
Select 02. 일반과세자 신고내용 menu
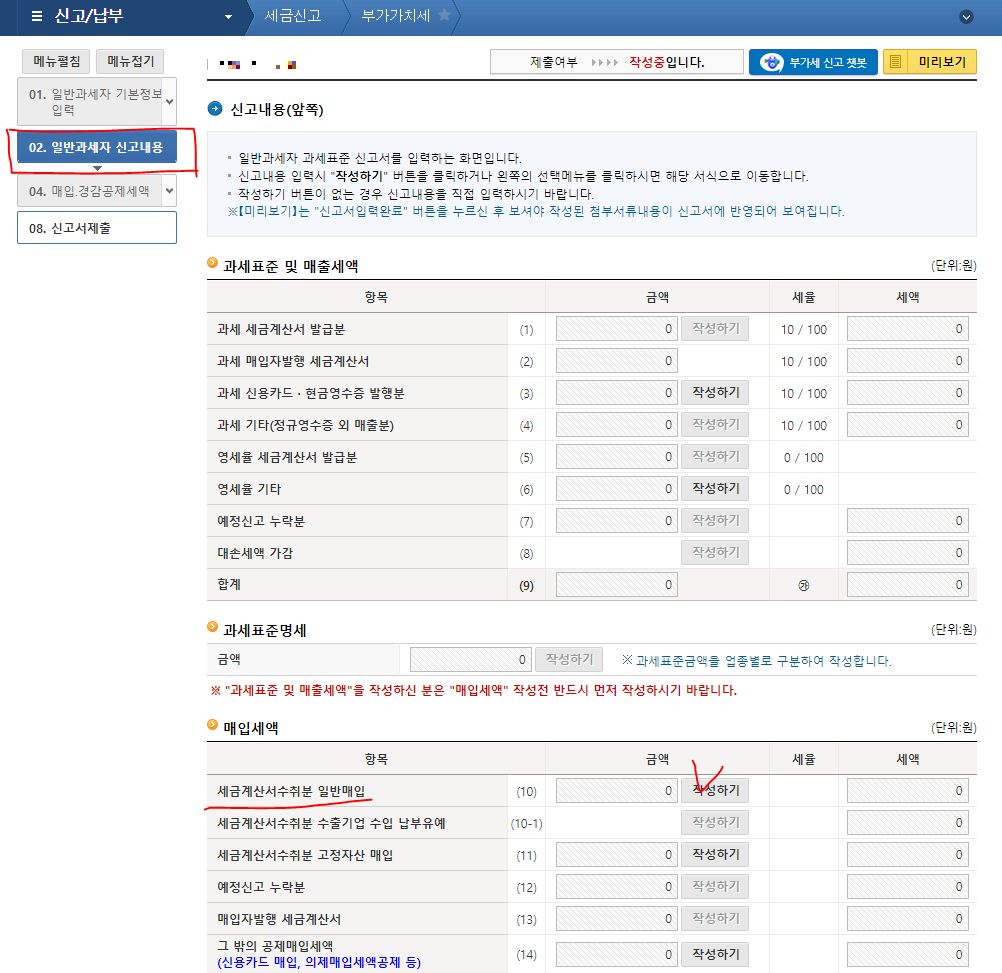point(96,147)
